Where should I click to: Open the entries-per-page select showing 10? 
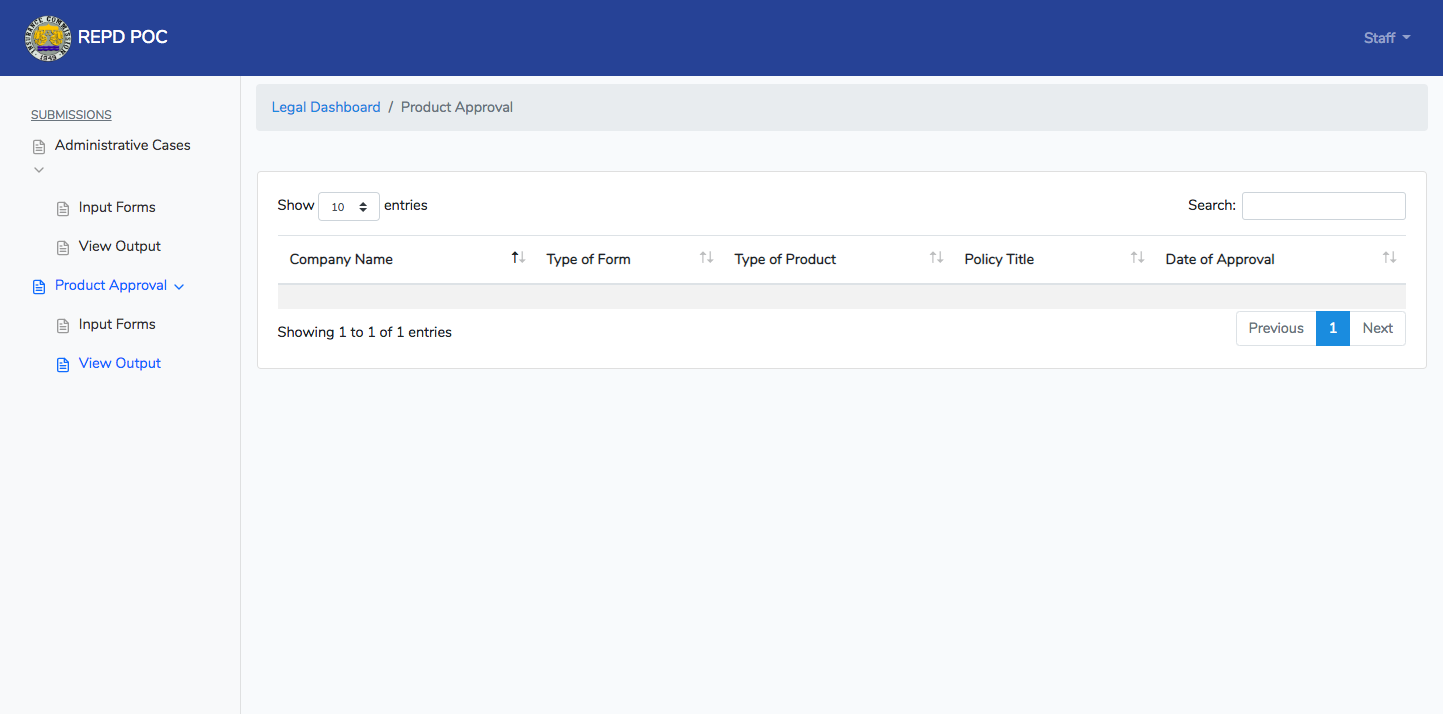[349, 206]
